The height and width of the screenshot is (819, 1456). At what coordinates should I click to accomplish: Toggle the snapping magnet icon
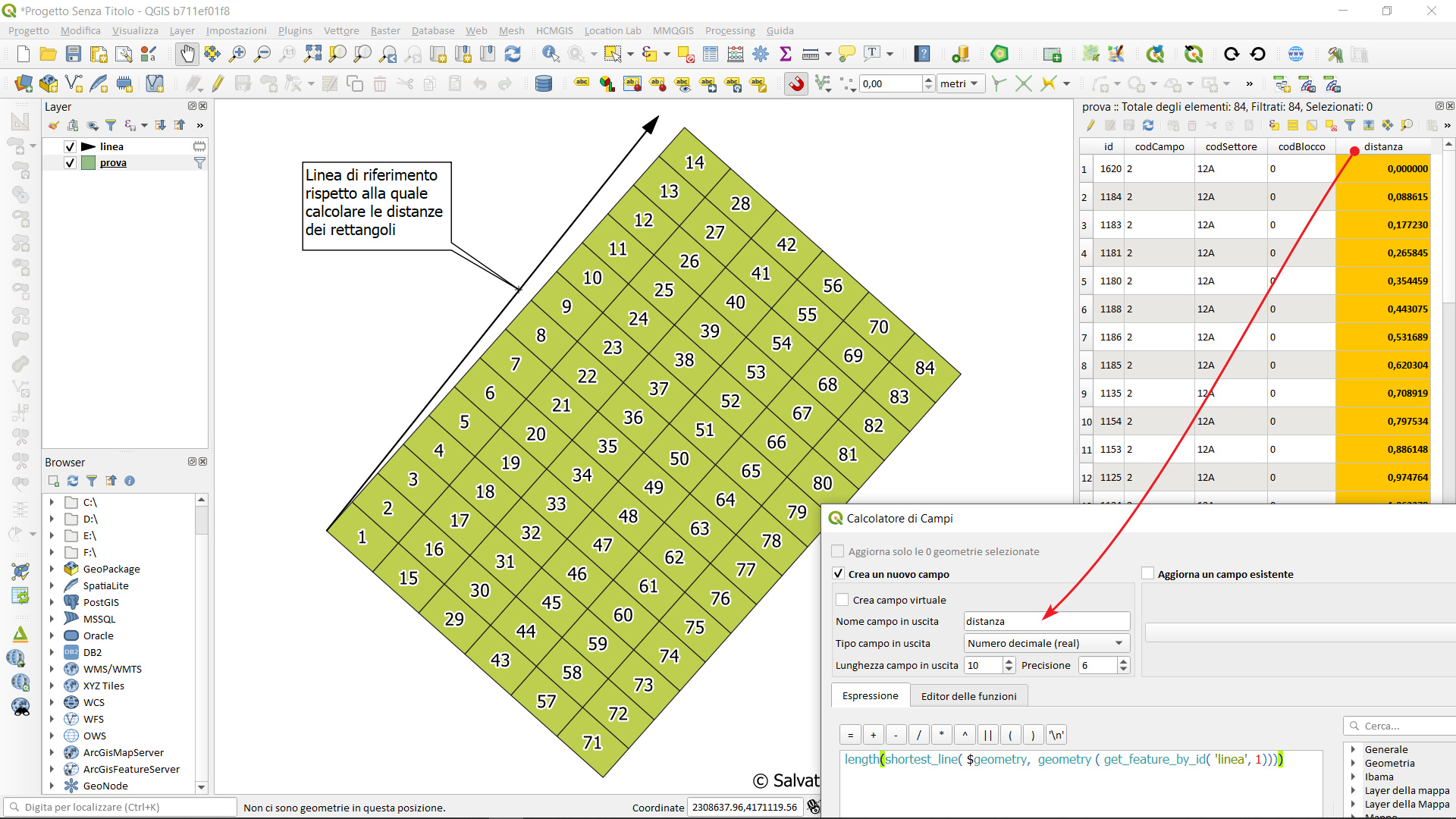(796, 84)
